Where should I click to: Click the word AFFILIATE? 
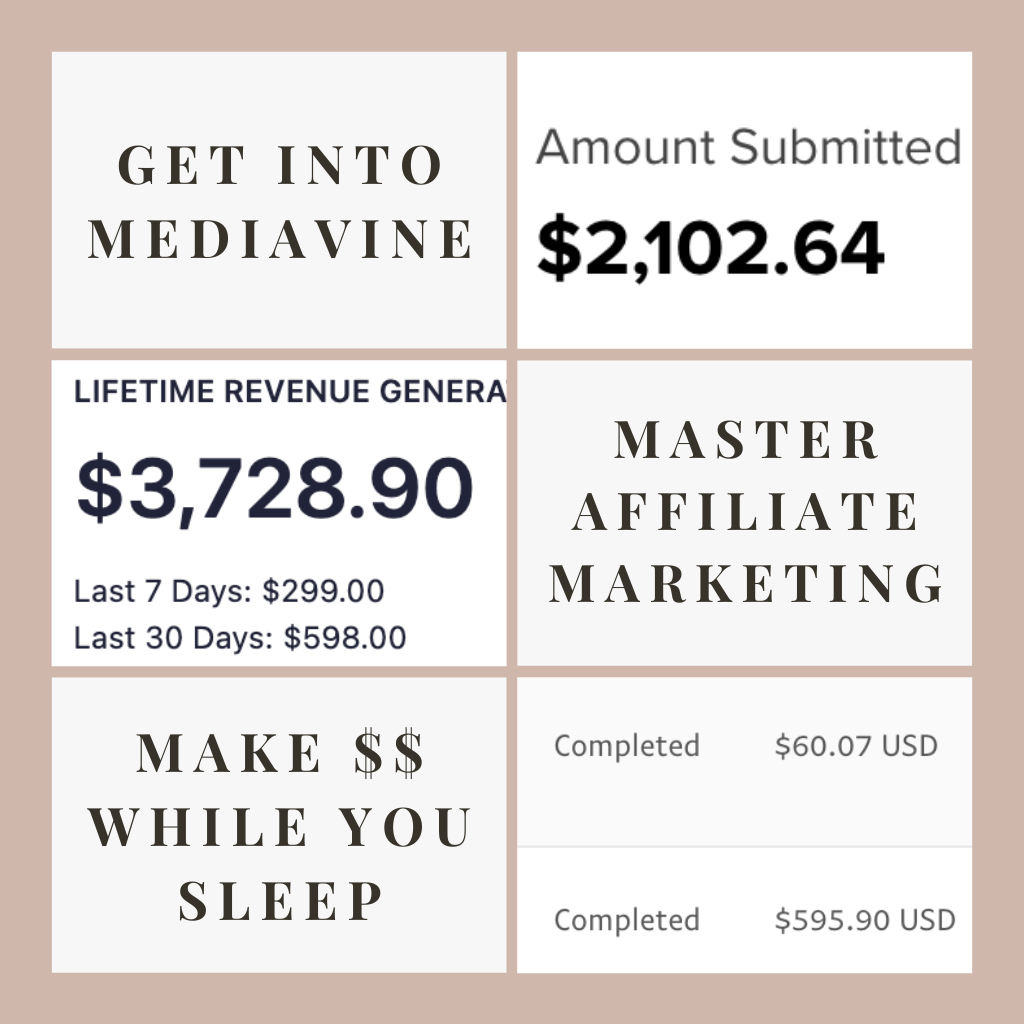[x=747, y=513]
